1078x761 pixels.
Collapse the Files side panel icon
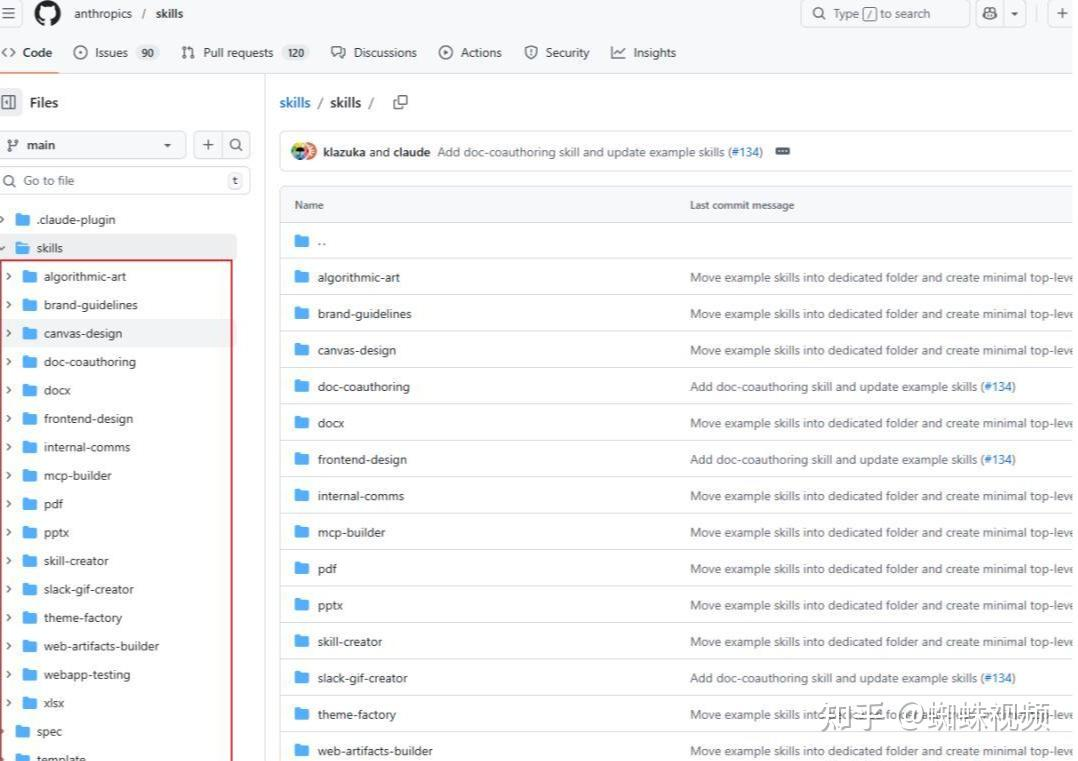pos(9,102)
